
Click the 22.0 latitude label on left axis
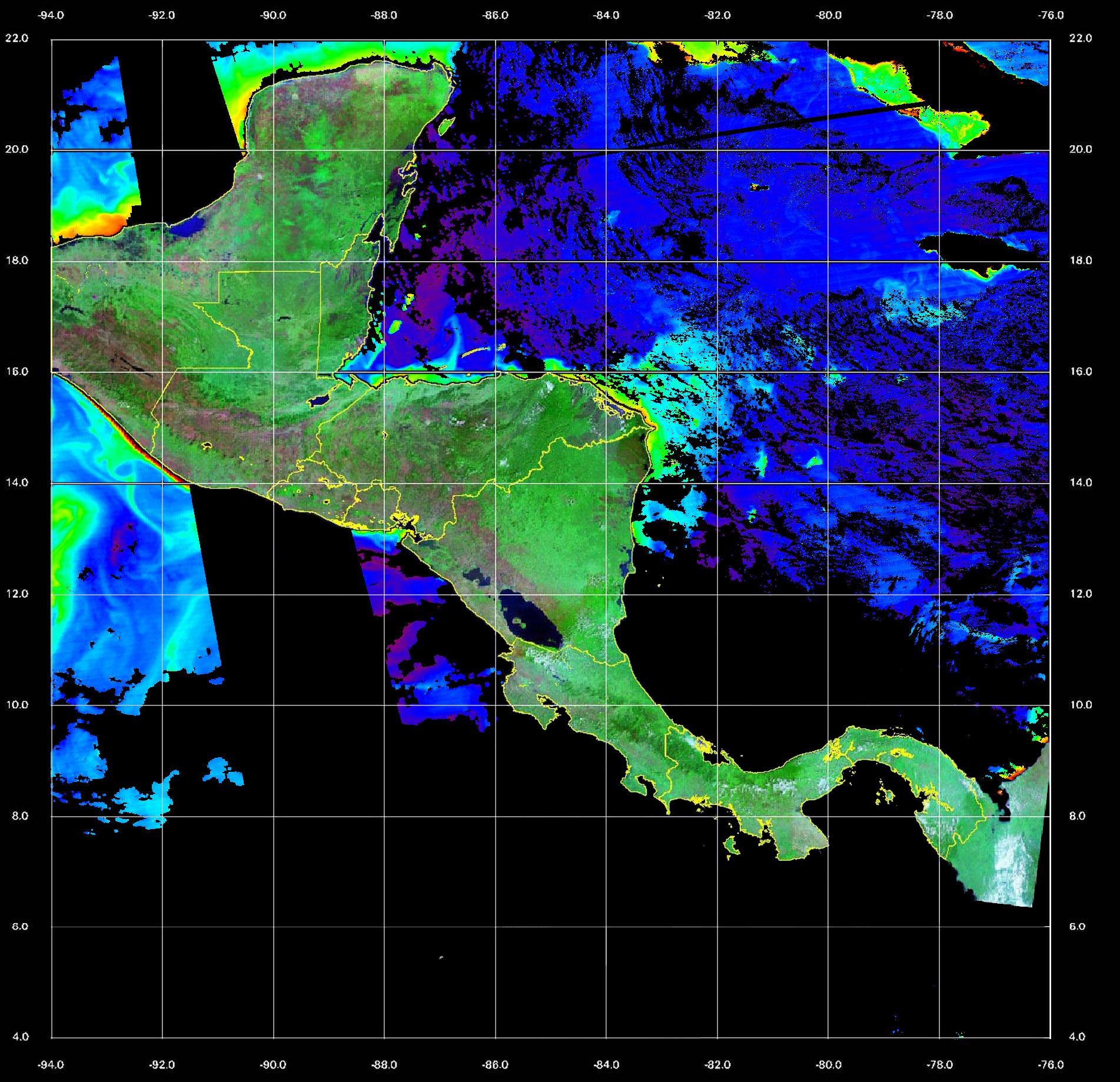(16, 38)
